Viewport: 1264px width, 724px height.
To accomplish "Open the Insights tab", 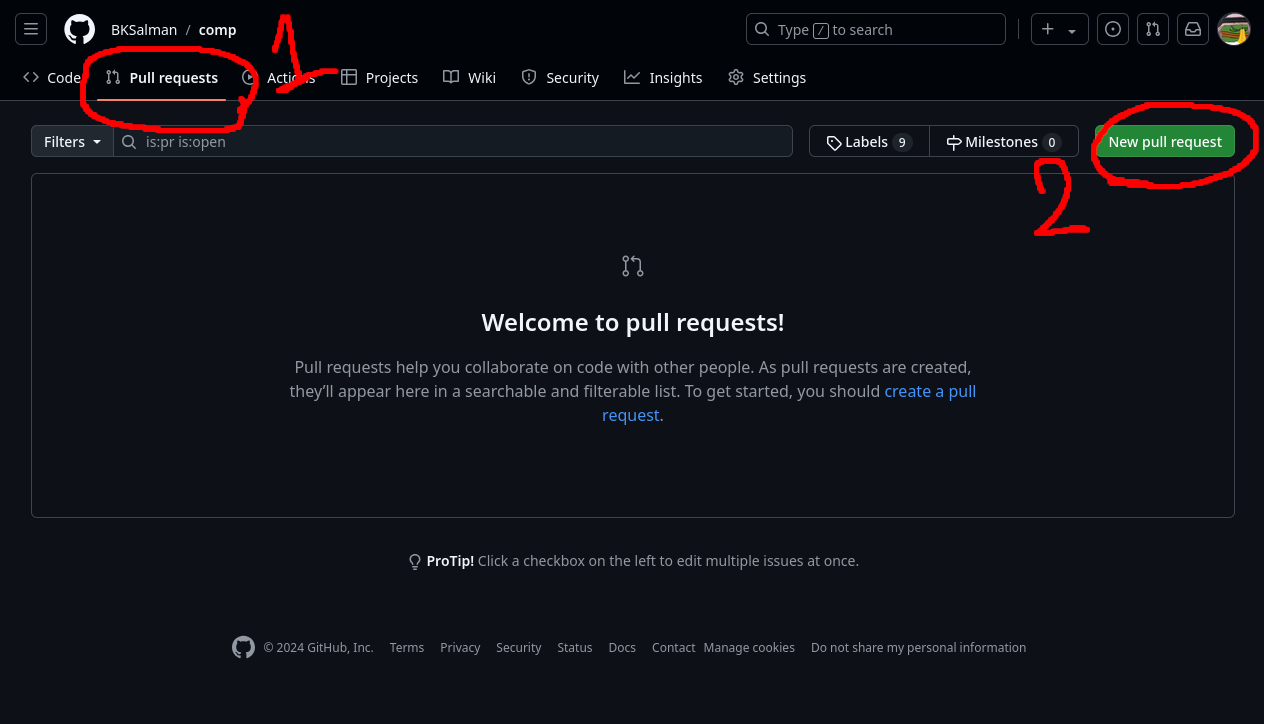I will click(663, 78).
